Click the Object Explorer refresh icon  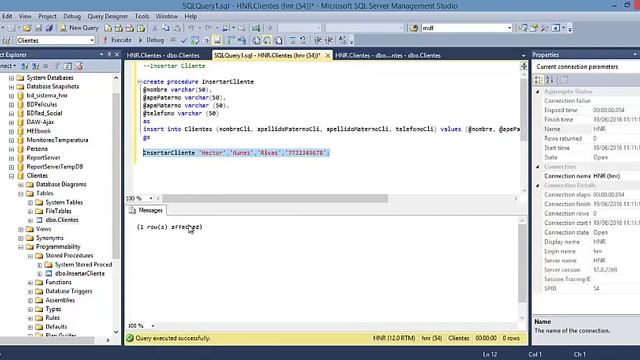68,66
